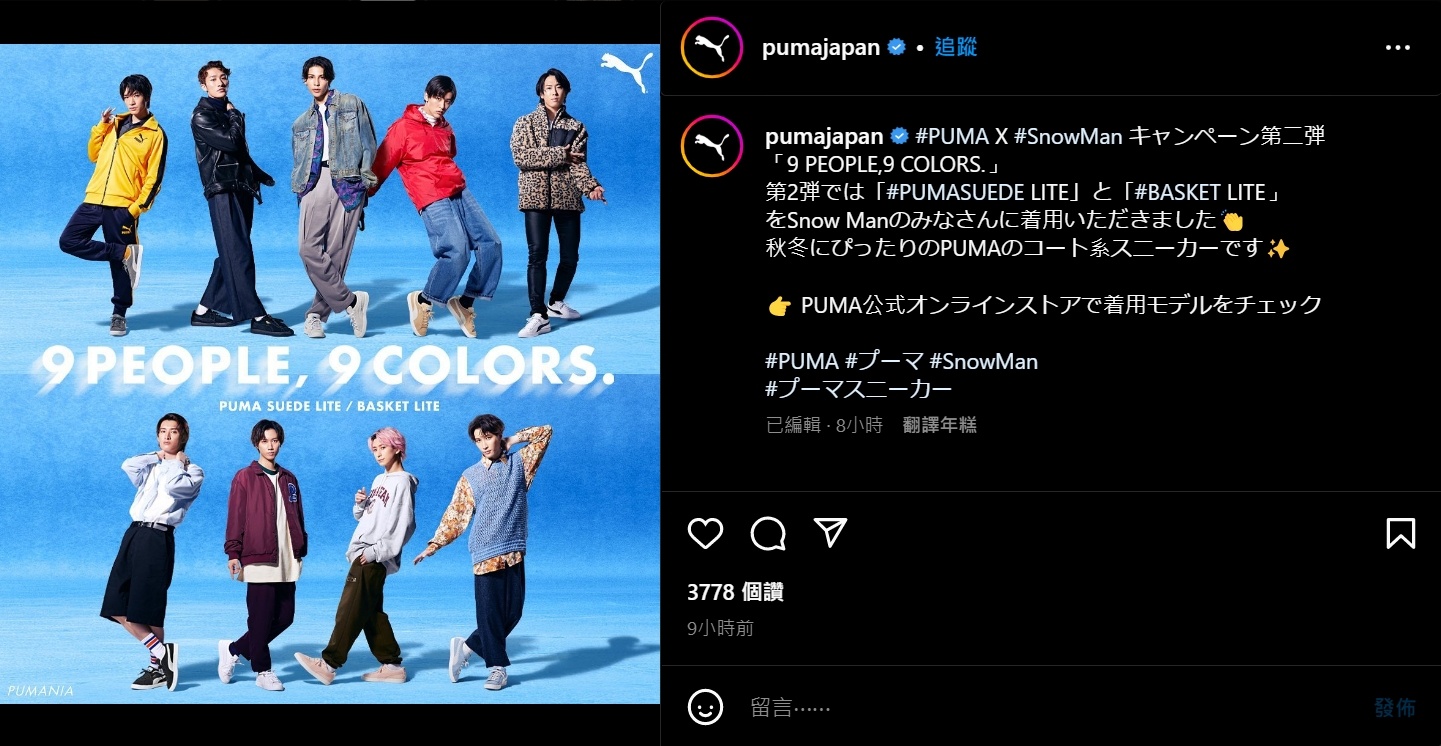This screenshot has width=1441, height=746.
Task: Click 翻譯年糕 to translate caption
Action: click(x=939, y=425)
